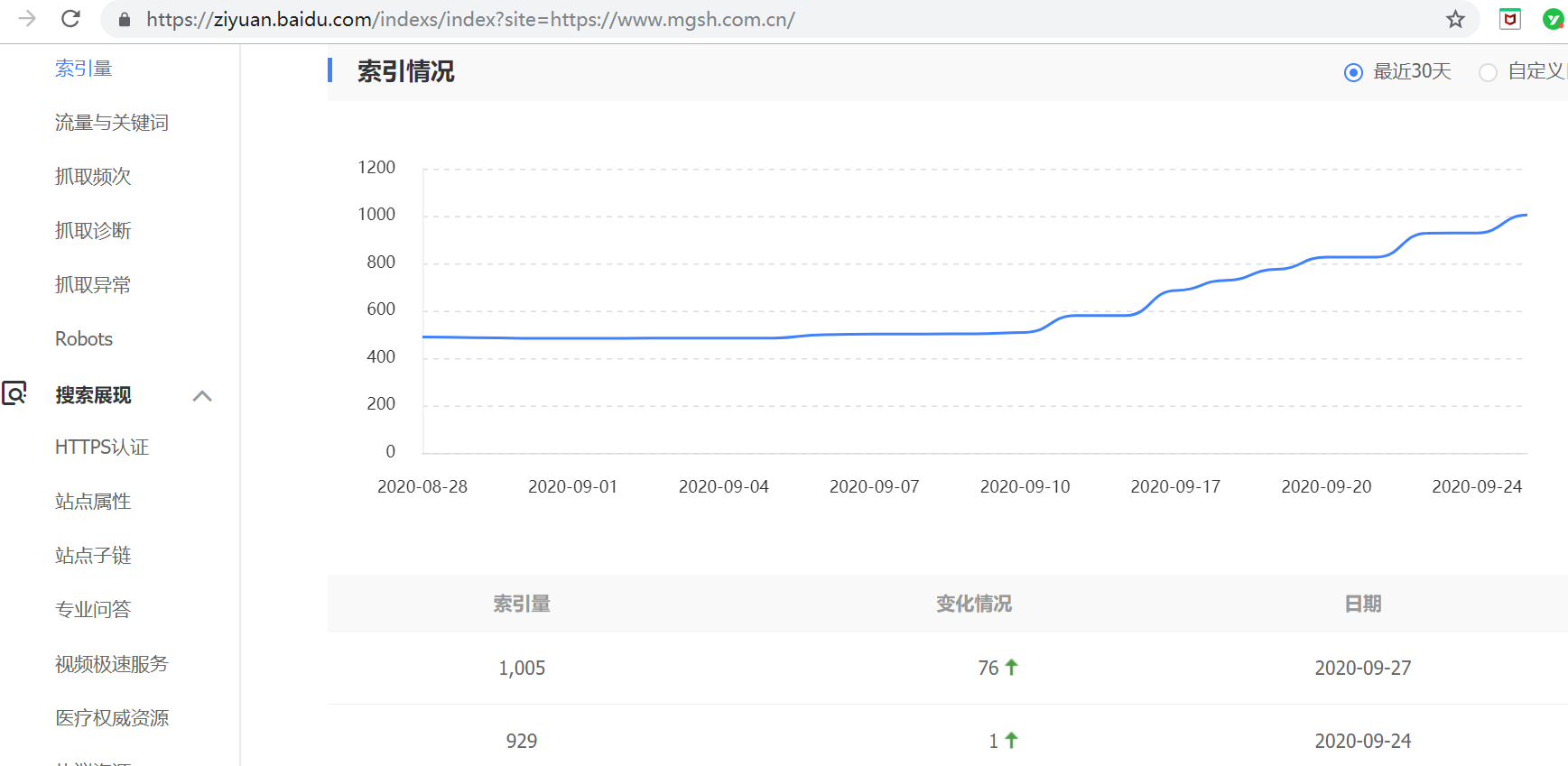The image size is (1568, 766).
Task: Click the green extension icon in toolbar
Action: [x=1554, y=19]
